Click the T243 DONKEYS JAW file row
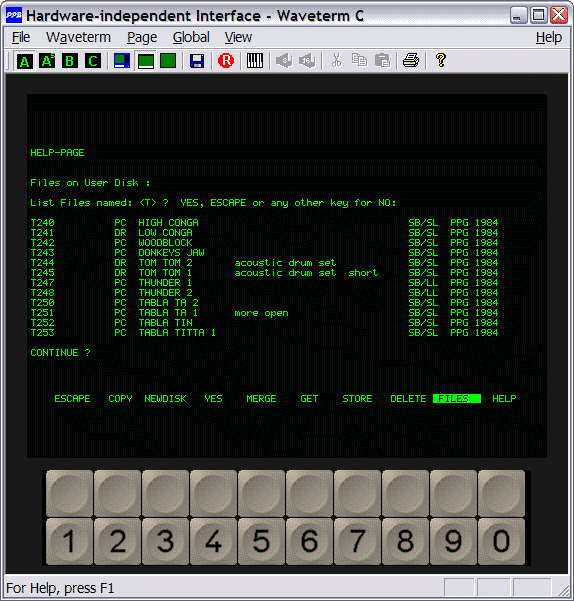The image size is (574, 601). (x=264, y=253)
